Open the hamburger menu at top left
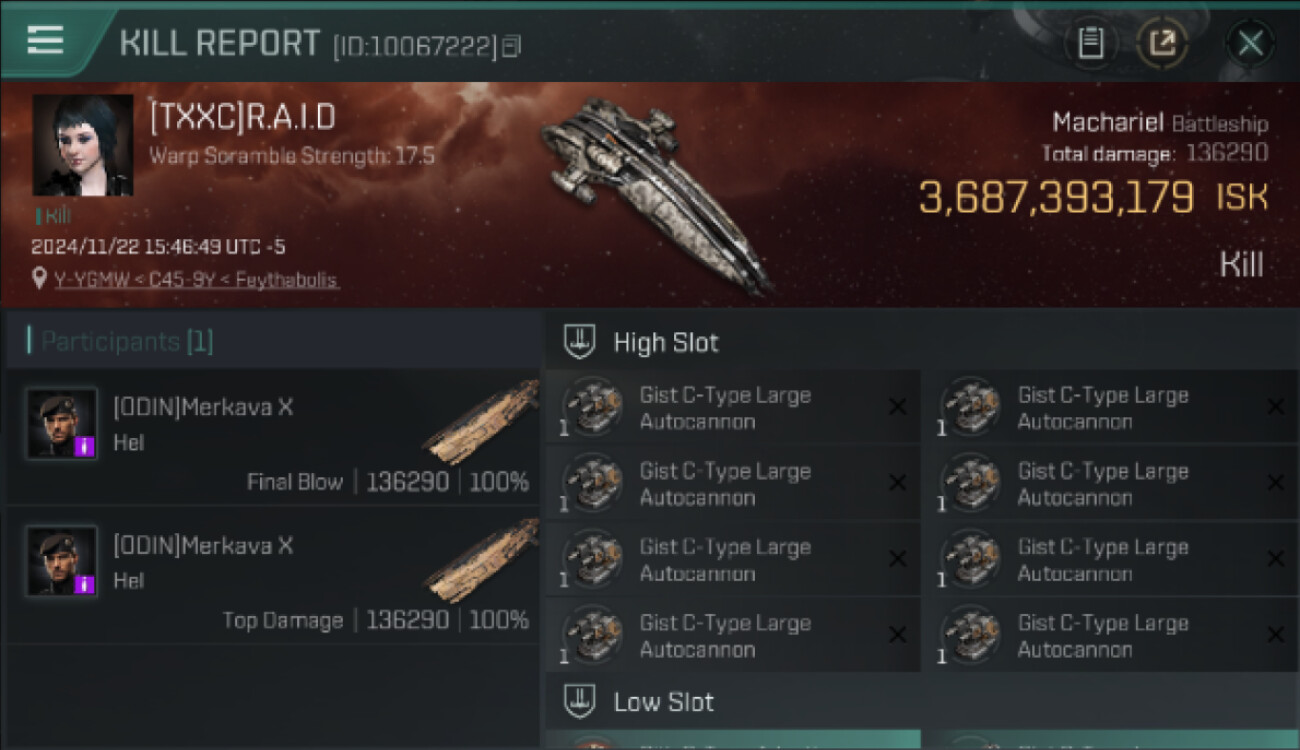Screen dimensions: 1300x750 pos(45,40)
